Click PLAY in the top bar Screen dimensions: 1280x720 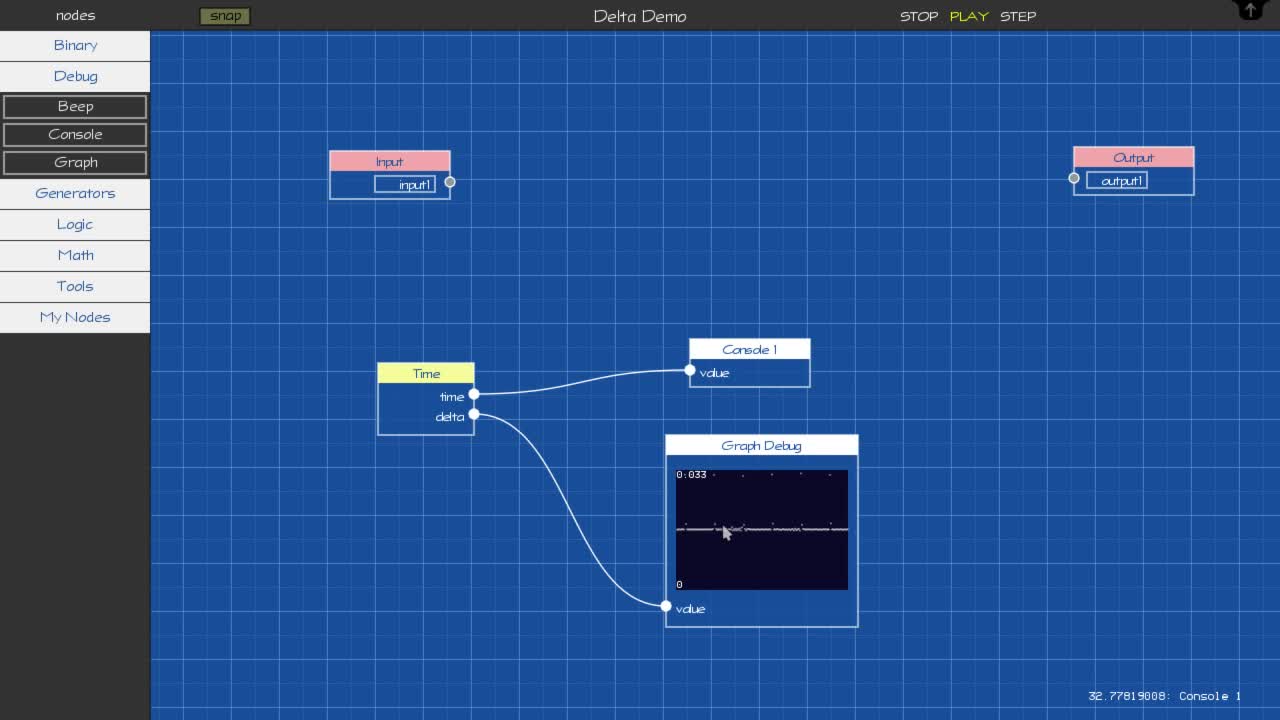(x=969, y=16)
